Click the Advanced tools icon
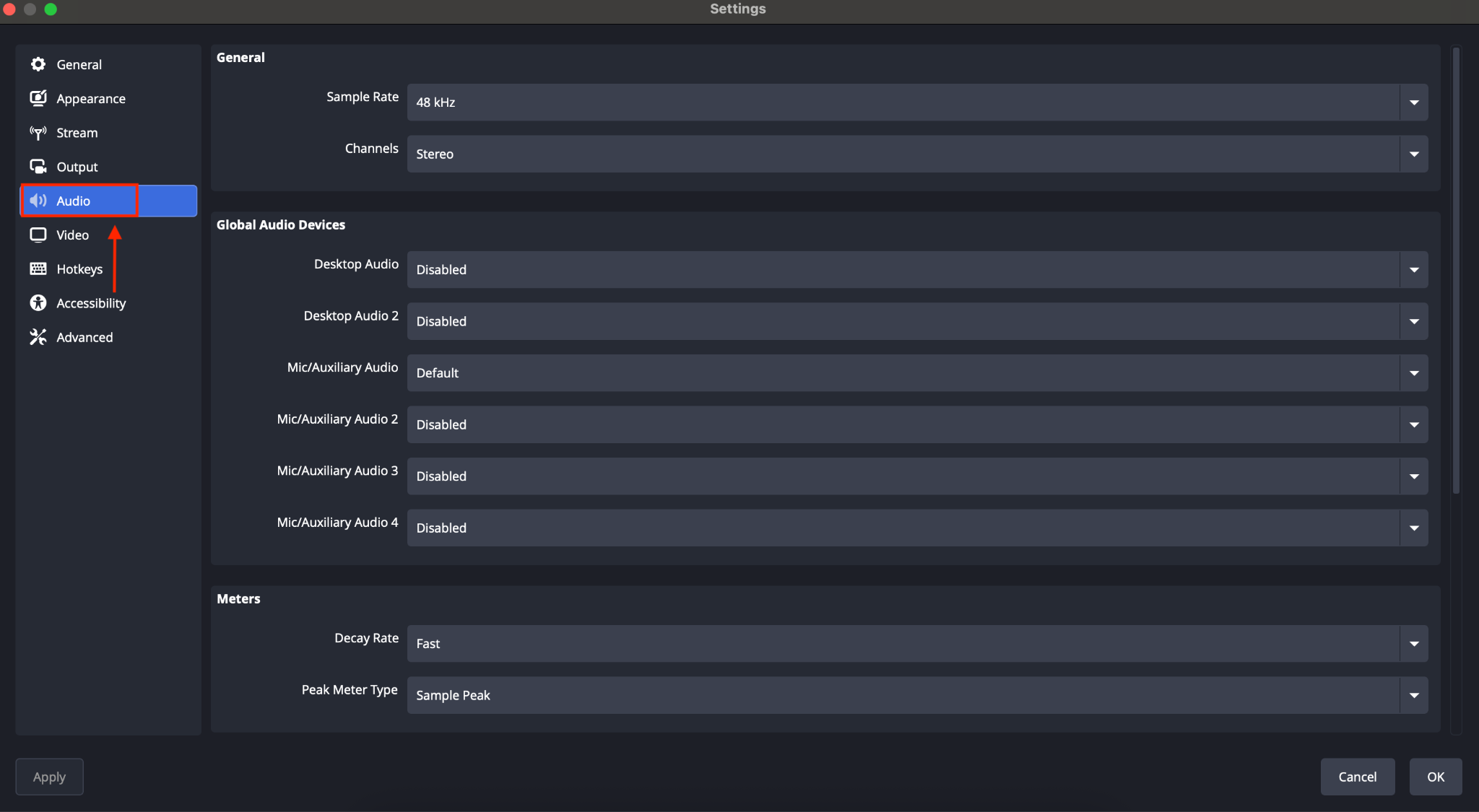The width and height of the screenshot is (1479, 812). click(38, 337)
